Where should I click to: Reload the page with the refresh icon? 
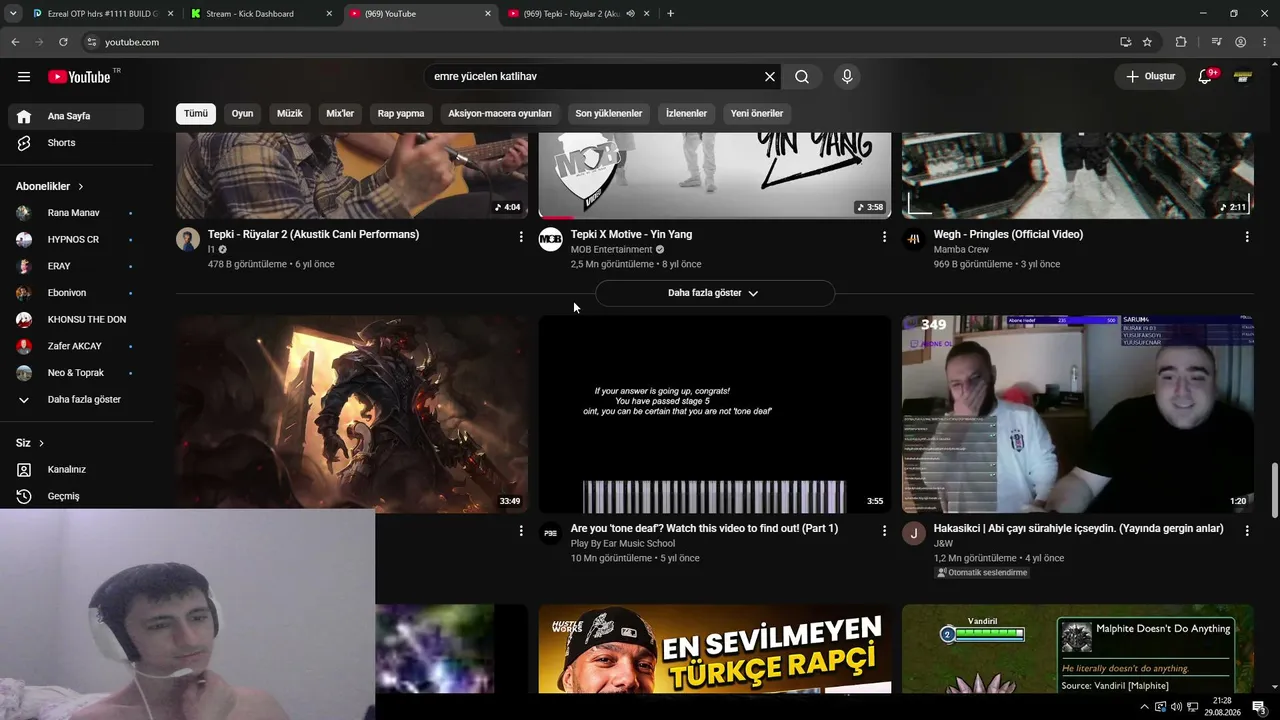click(63, 42)
